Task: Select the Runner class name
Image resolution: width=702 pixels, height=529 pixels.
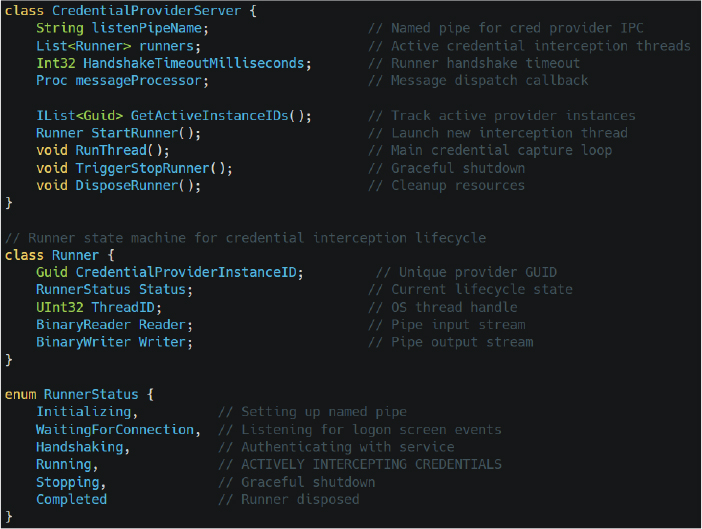Action: 75,255
